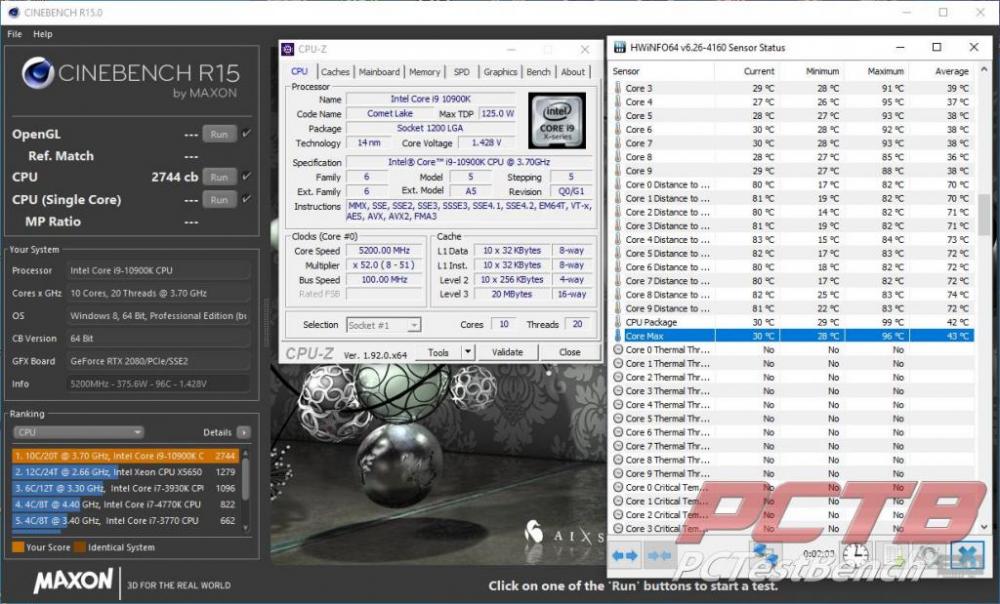Image resolution: width=1000 pixels, height=604 pixels.
Task: Click the CPU-Z Tools button
Action: (438, 352)
